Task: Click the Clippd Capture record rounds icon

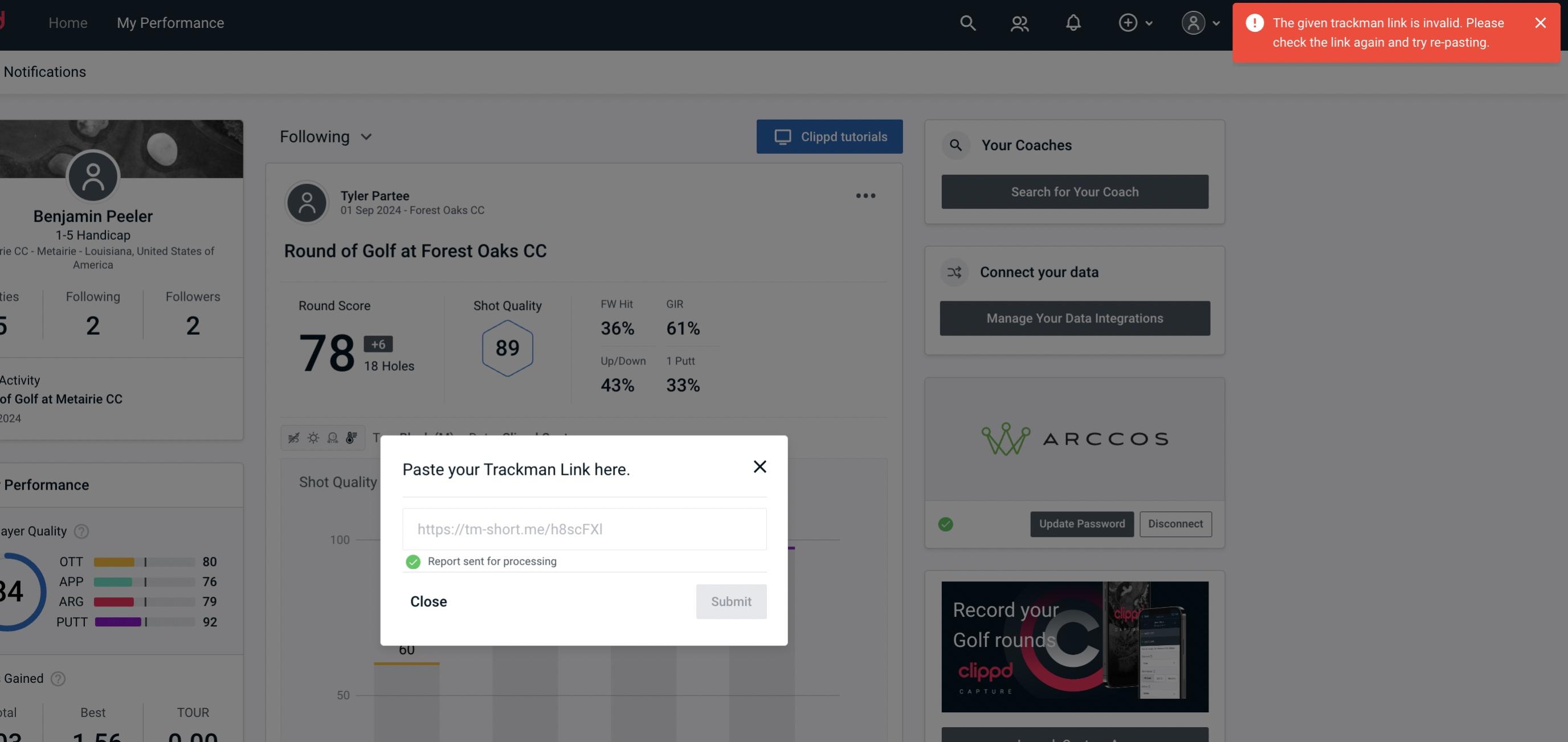Action: (1074, 646)
